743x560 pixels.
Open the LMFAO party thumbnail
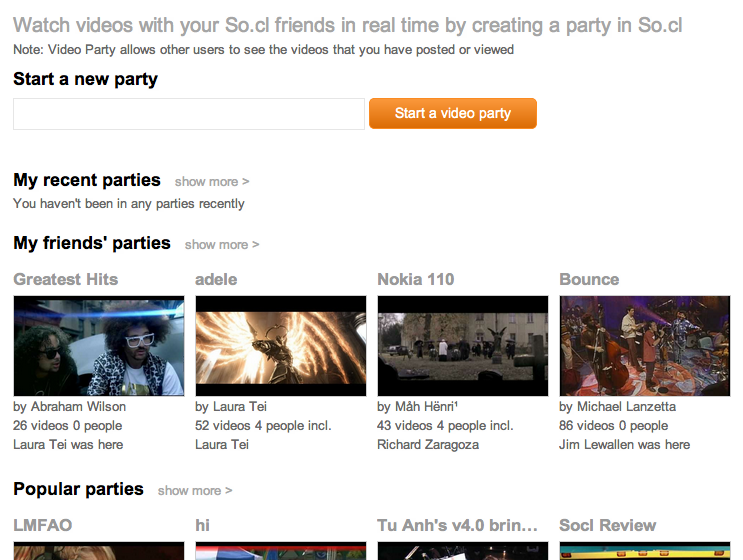tap(99, 551)
